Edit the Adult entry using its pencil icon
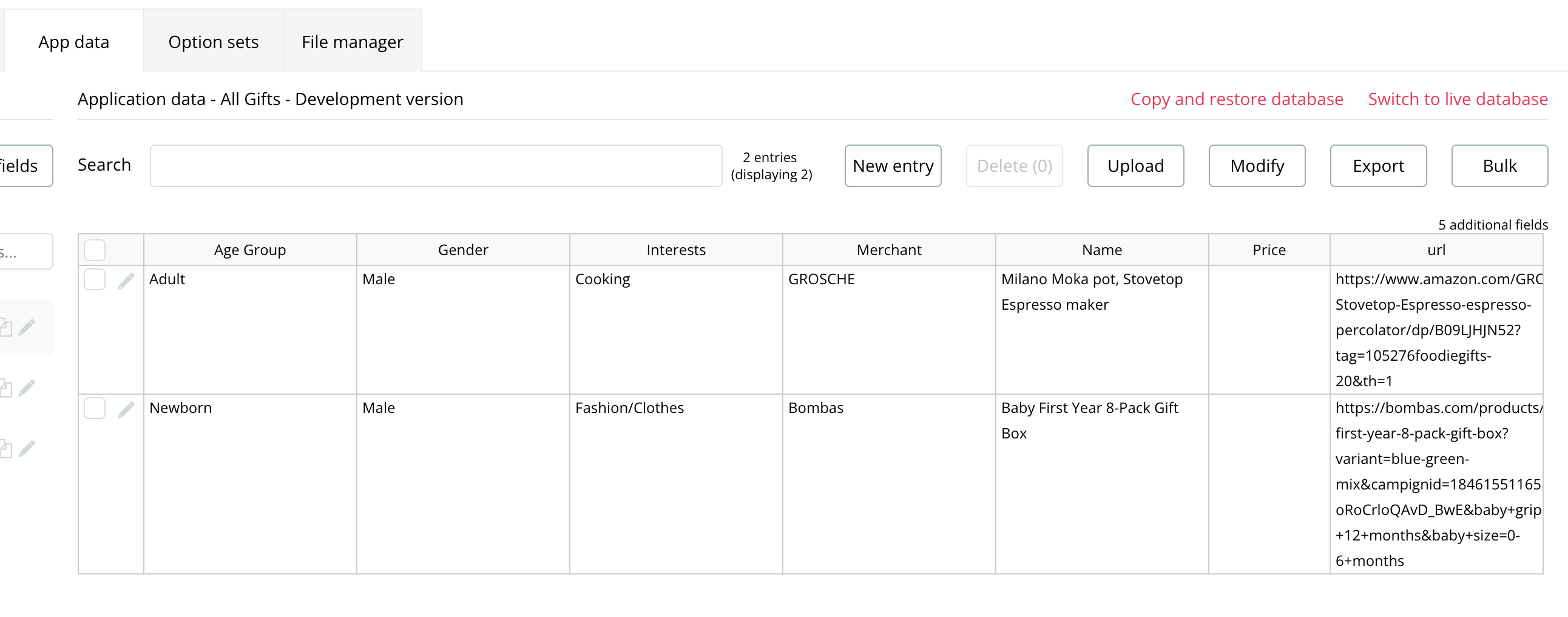1568x617 pixels. pyautogui.click(x=126, y=279)
